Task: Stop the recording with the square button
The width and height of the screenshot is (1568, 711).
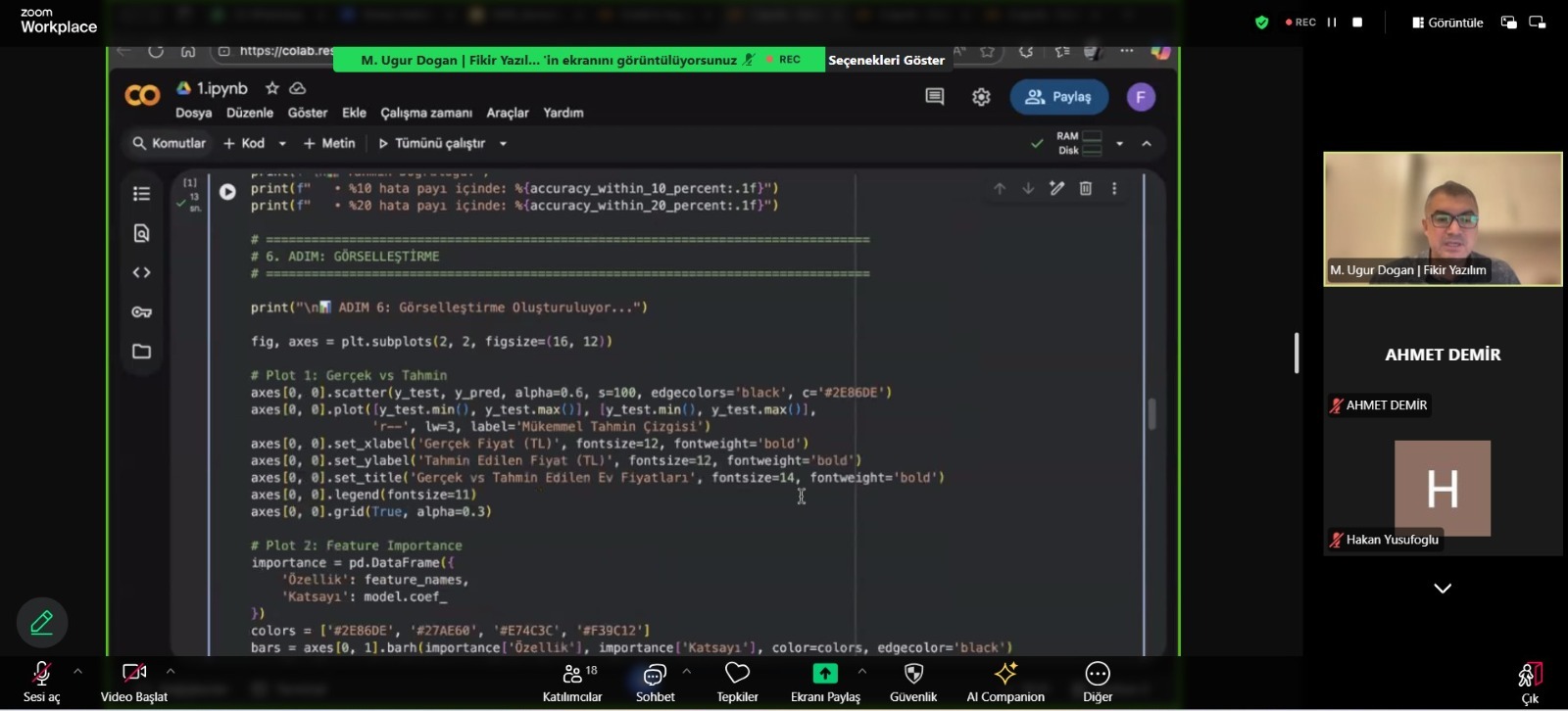Action: tap(1357, 23)
